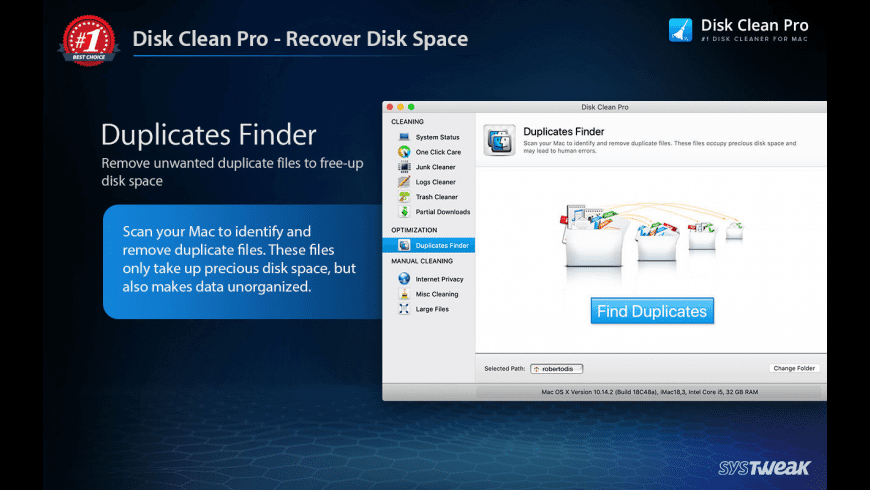870x490 pixels.
Task: Click the Junk Cleaner icon
Action: (404, 166)
